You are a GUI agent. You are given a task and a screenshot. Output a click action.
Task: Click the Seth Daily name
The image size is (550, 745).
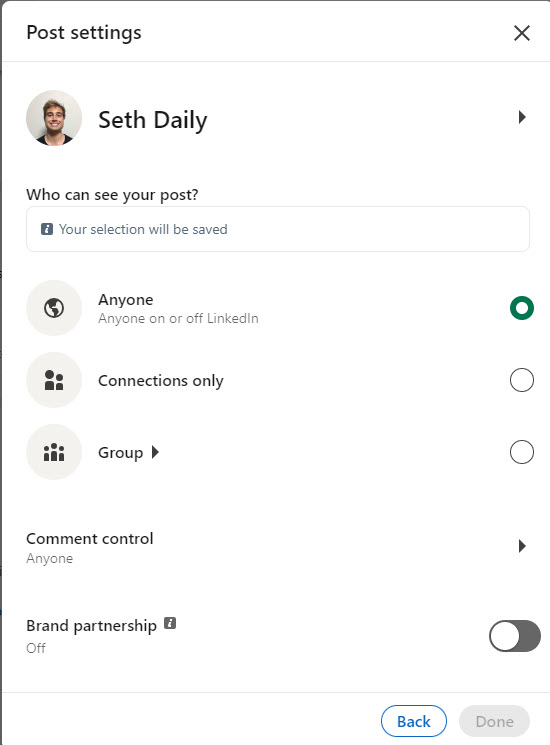tap(152, 120)
